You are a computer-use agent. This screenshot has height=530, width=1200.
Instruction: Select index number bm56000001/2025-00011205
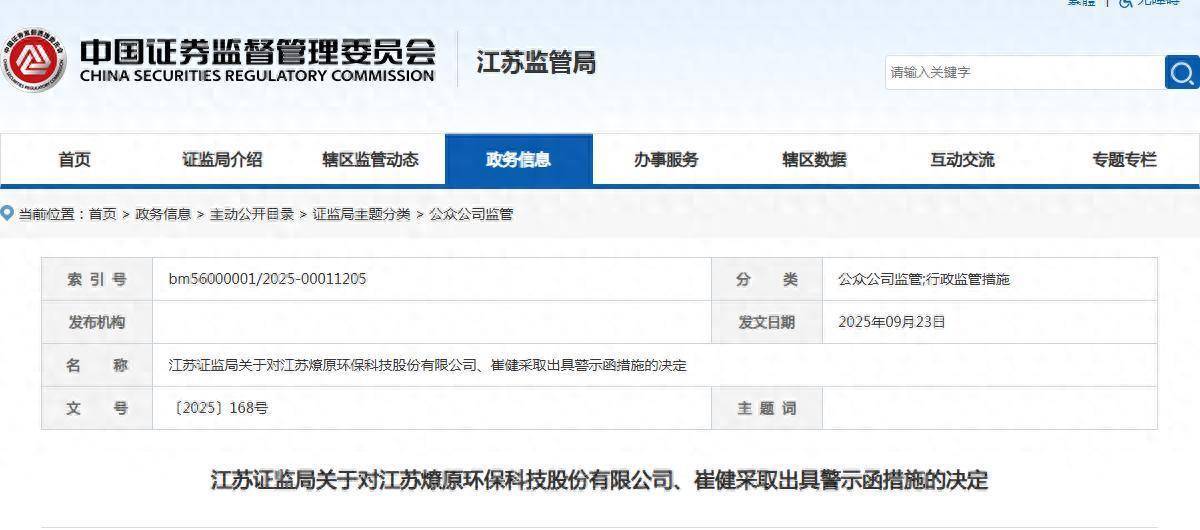[x=267, y=279]
